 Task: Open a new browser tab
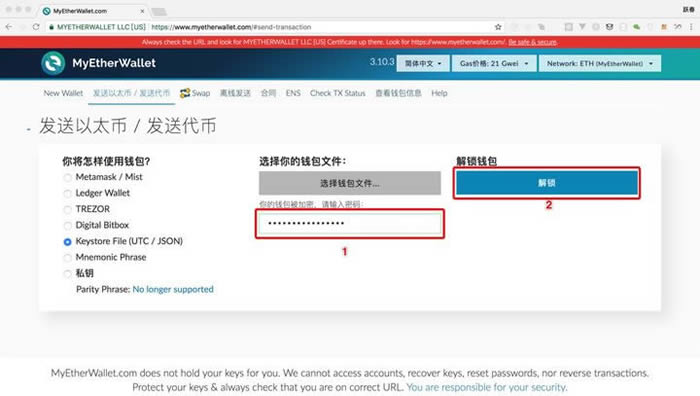click(x=159, y=11)
